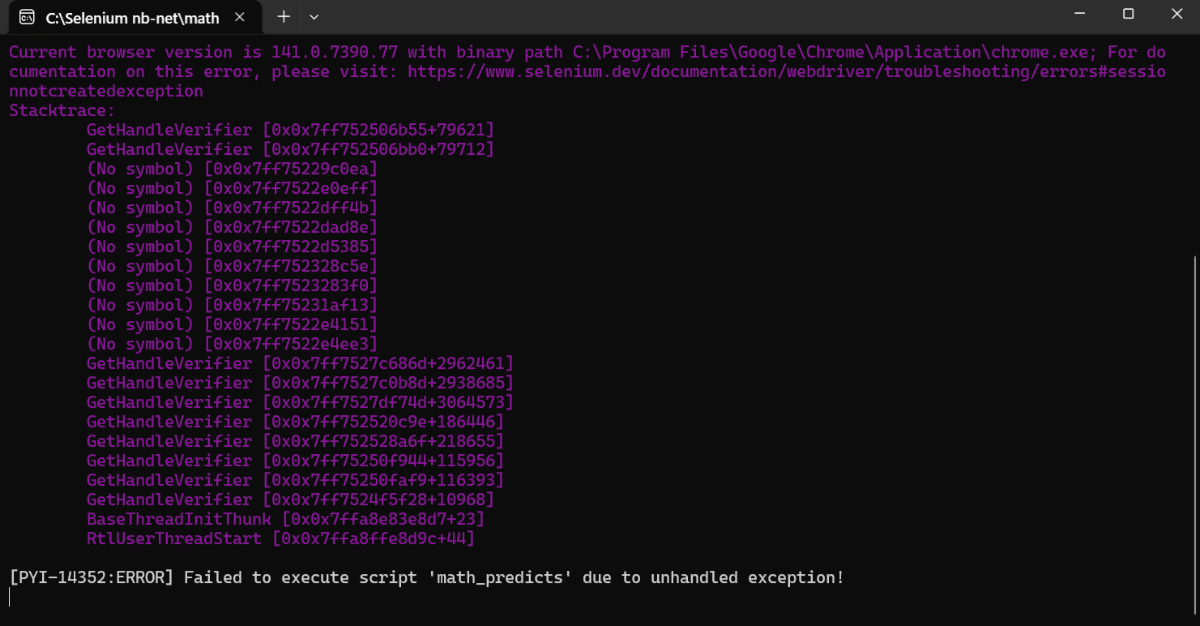Close the terminal window
Screen dimensions: 1200x626
(x=1174, y=14)
